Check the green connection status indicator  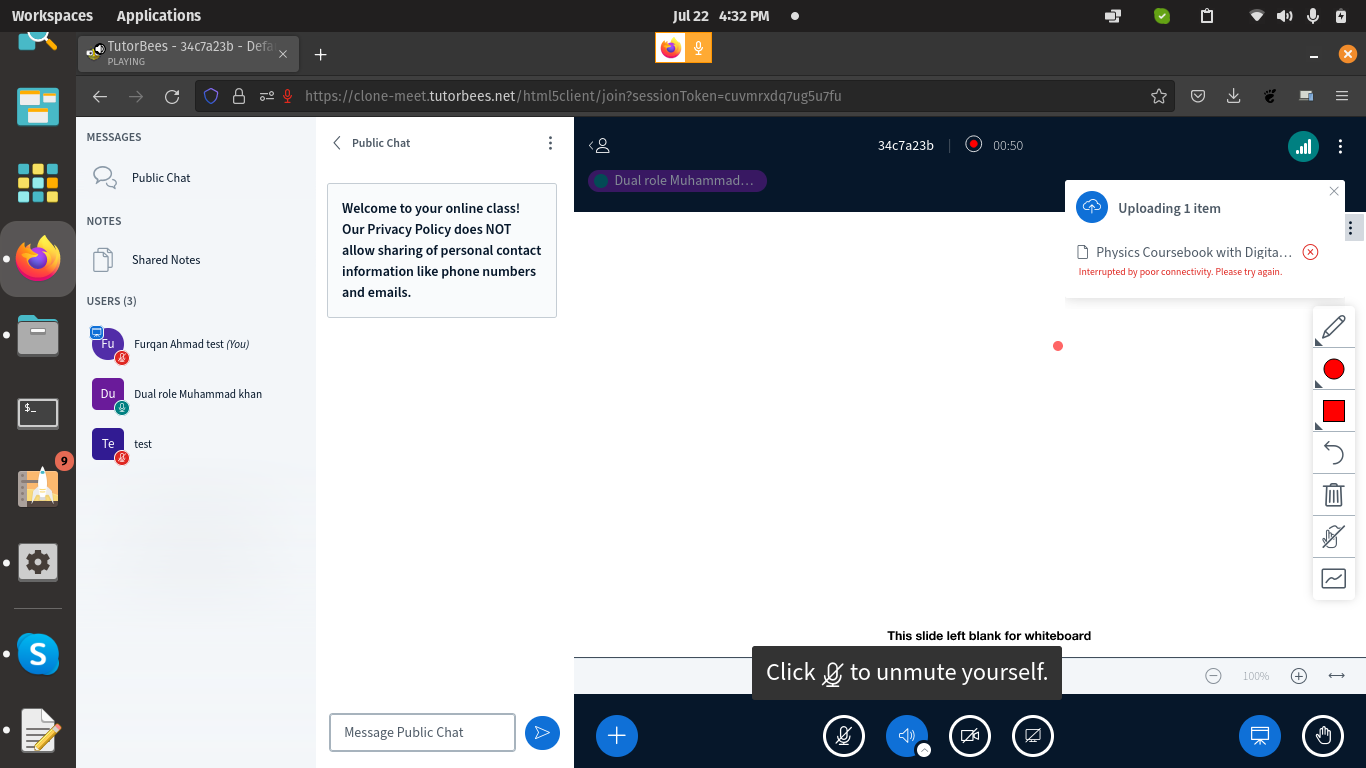tap(1303, 145)
